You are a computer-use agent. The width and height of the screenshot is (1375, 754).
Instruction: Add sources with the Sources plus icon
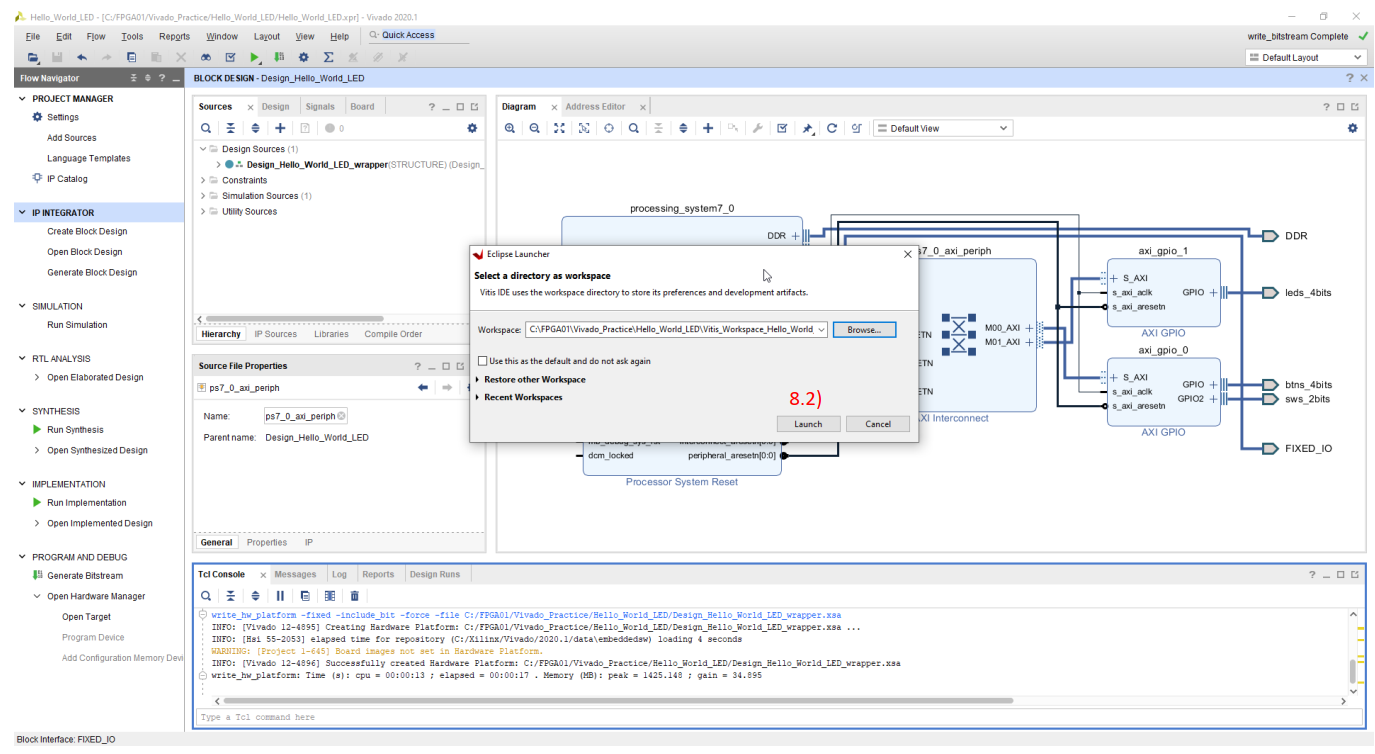(x=280, y=128)
